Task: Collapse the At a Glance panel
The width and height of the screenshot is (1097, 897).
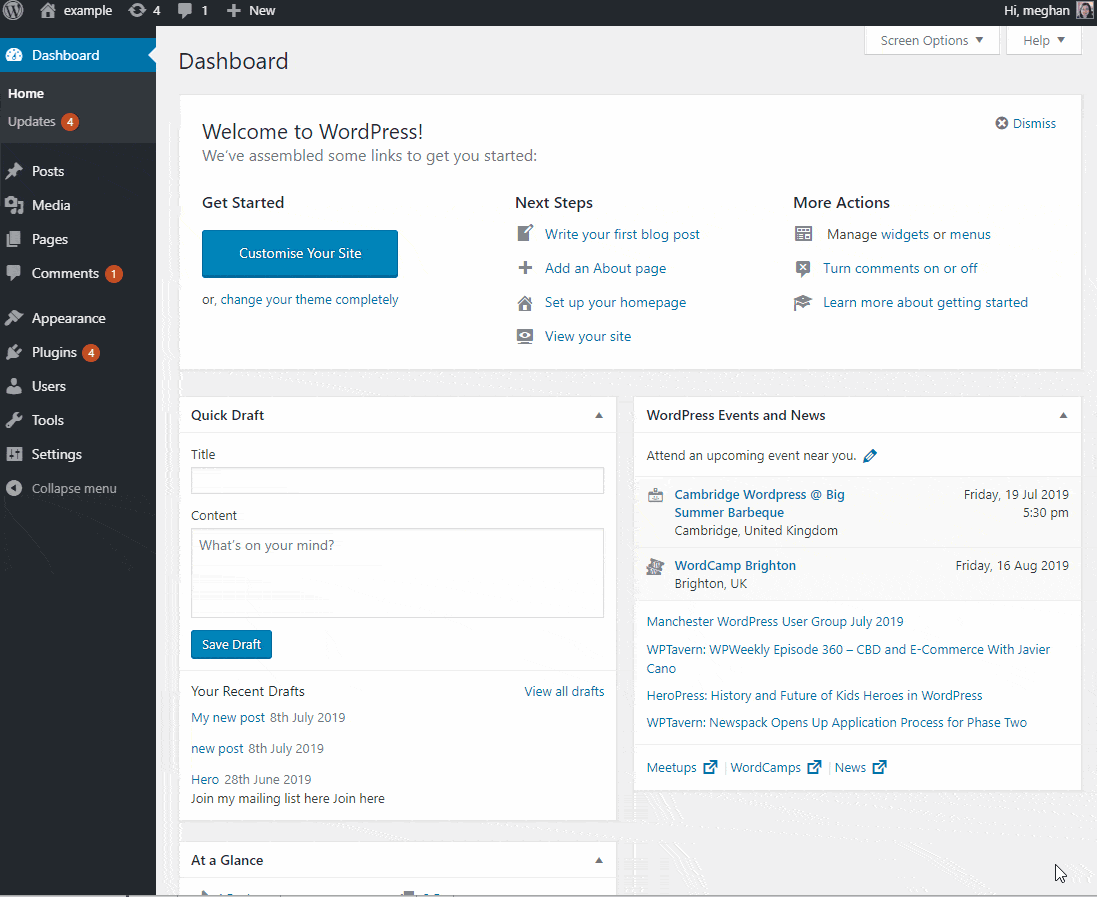Action: pos(599,861)
